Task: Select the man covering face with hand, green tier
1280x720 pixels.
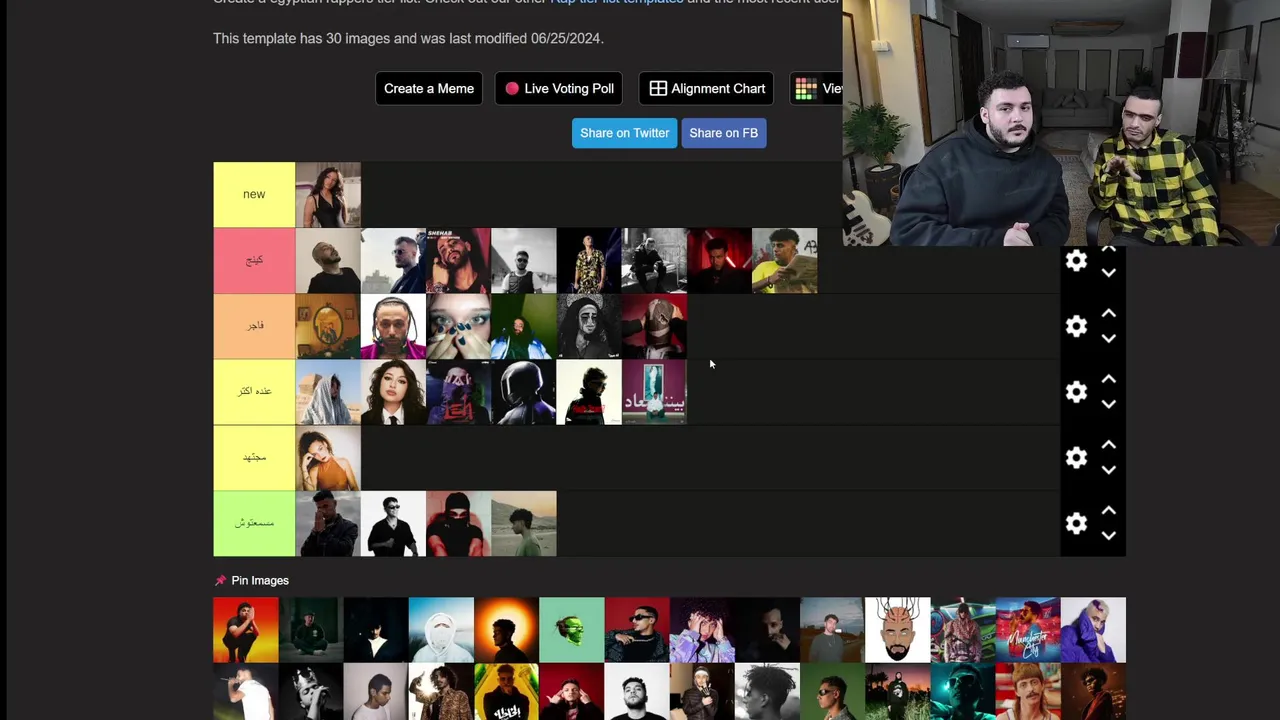Action: (x=328, y=523)
